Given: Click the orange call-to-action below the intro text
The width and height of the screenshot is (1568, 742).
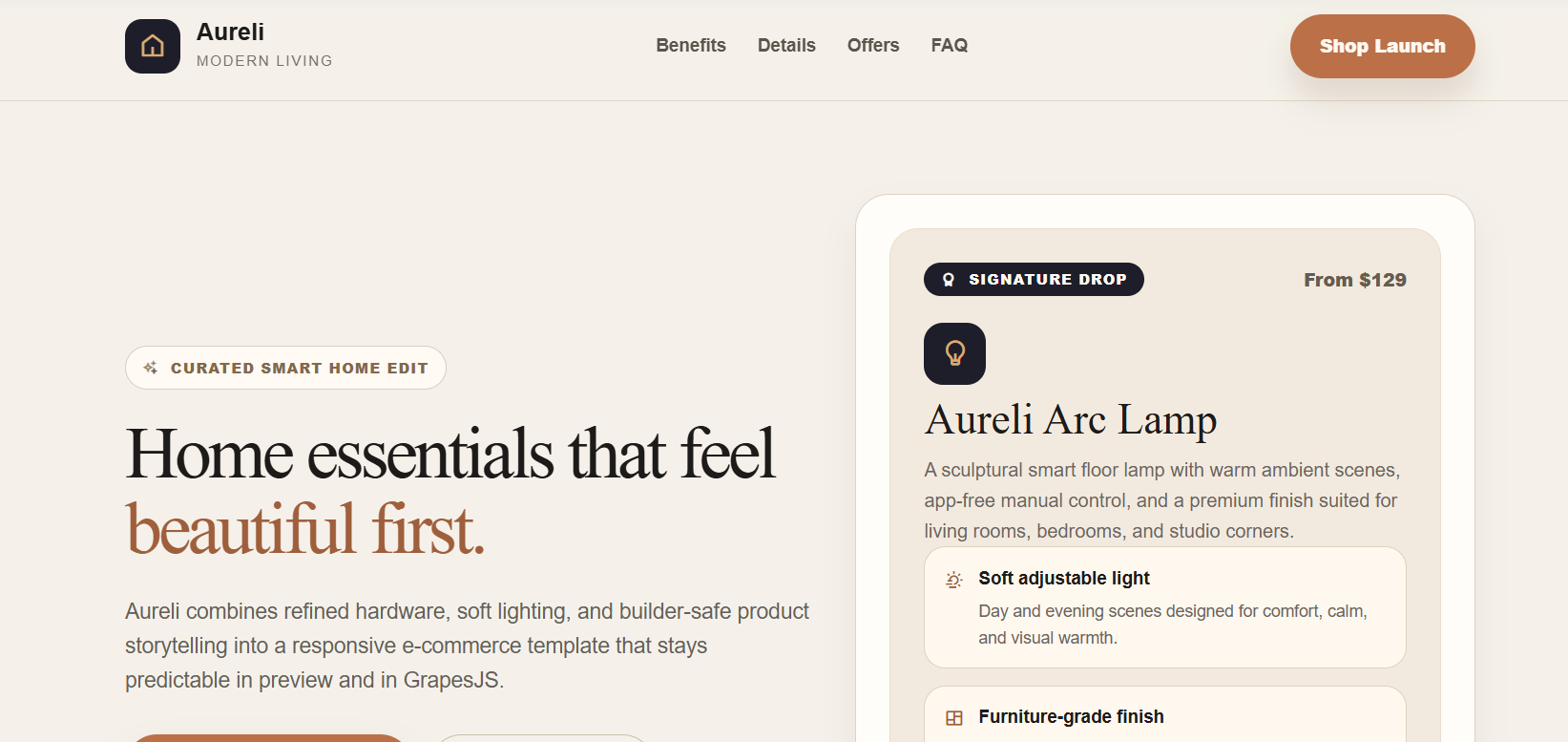Looking at the screenshot, I should 267,738.
